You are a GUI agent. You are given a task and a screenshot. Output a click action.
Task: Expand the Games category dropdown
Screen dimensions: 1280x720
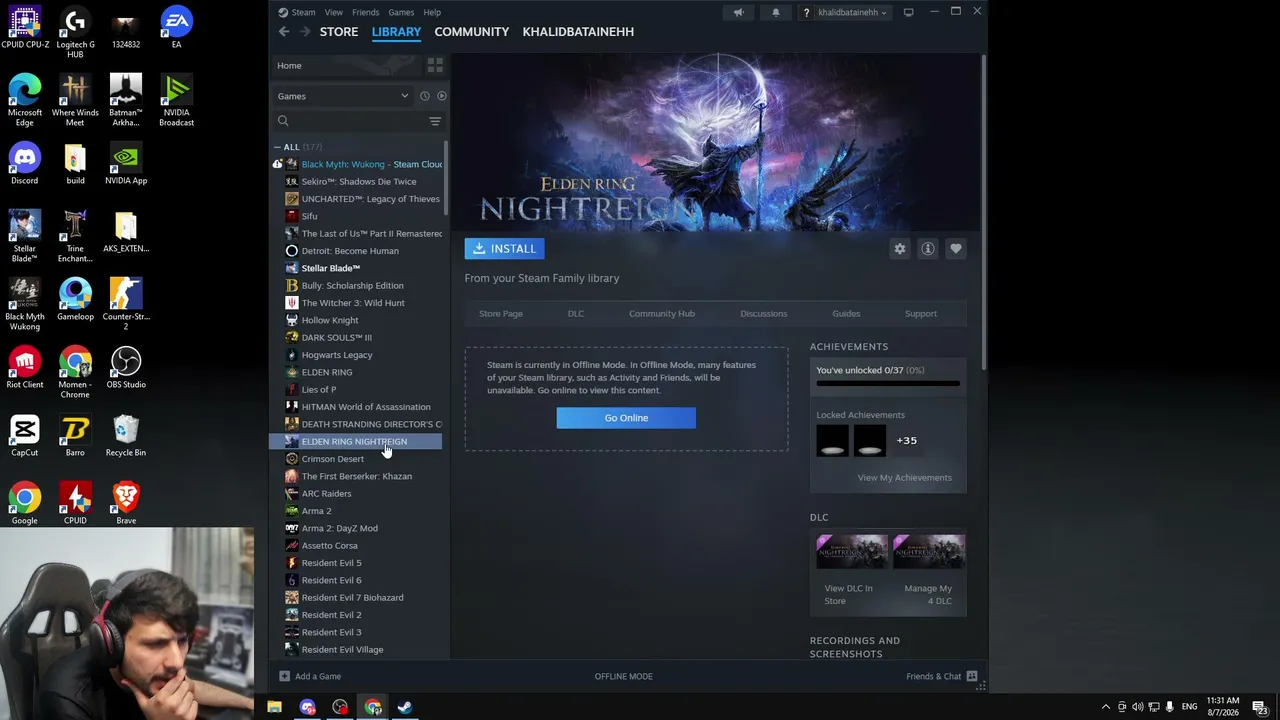click(x=343, y=96)
